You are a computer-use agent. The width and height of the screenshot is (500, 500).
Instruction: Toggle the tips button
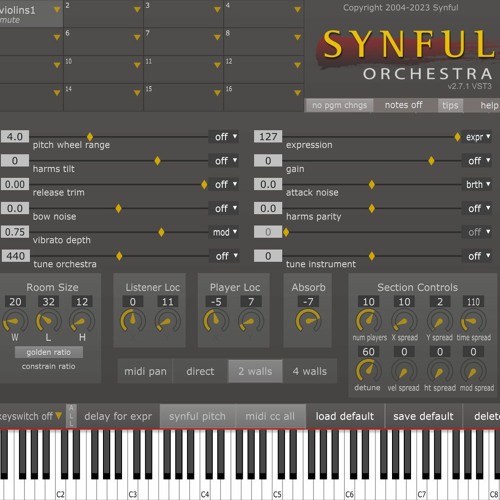click(x=450, y=105)
